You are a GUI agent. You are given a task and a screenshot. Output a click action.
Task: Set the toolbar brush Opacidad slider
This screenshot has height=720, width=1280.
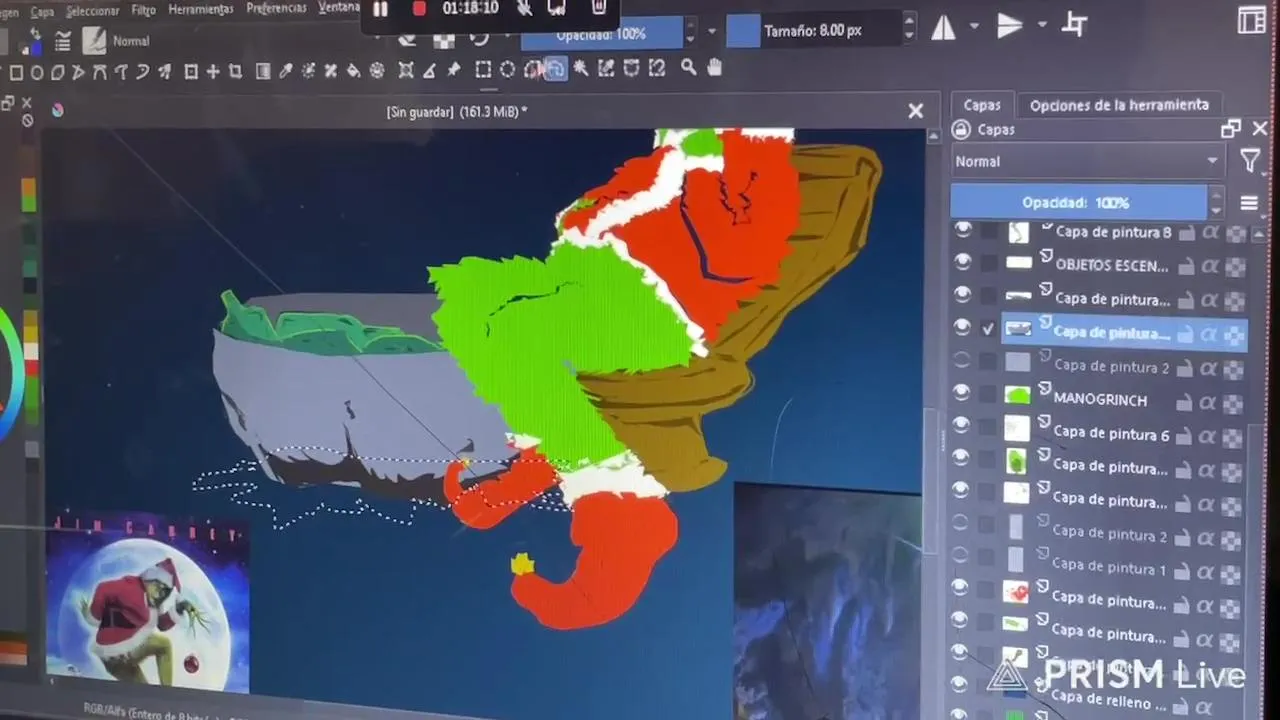602,34
